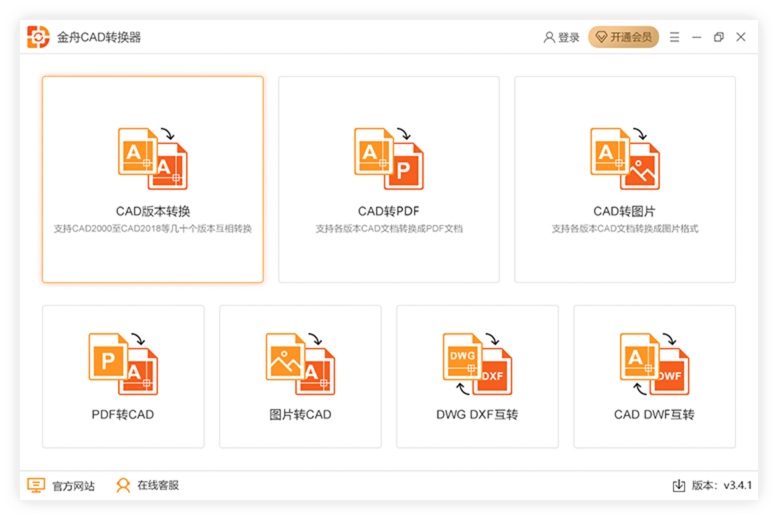This screenshot has height=520, width=778.
Task: Restore down the converter window
Action: [x=718, y=37]
